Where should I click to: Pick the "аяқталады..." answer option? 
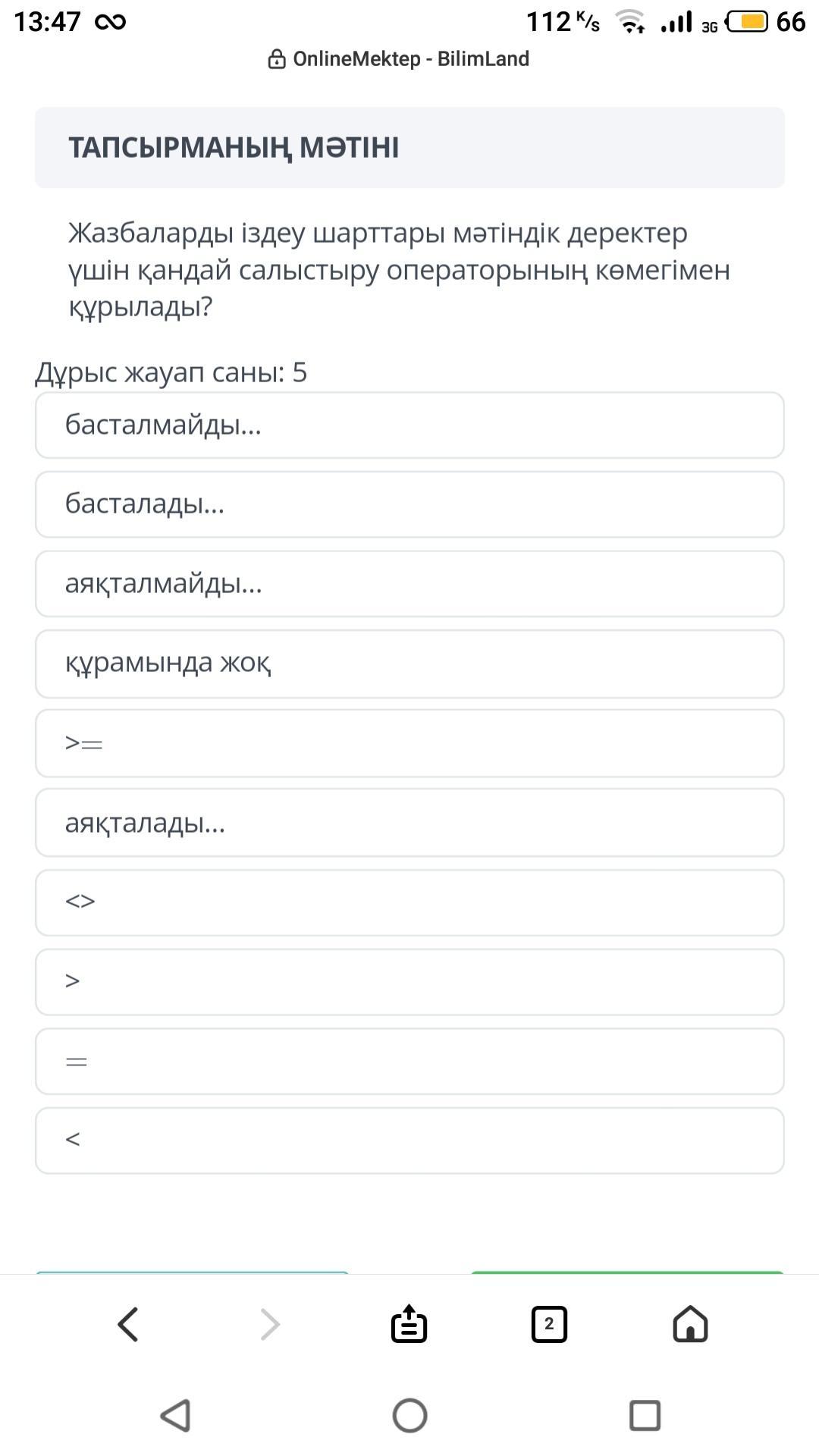pyautogui.click(x=409, y=823)
